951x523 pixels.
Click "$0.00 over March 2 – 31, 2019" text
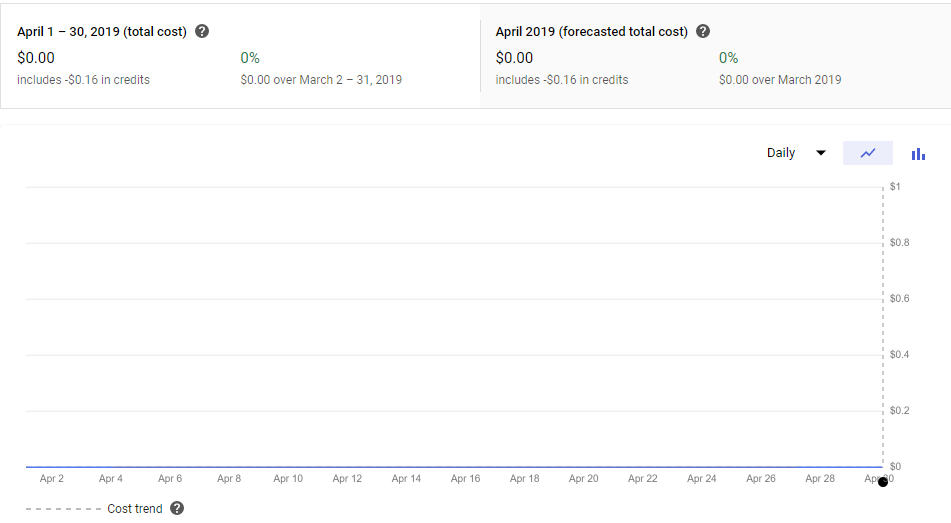(x=321, y=80)
